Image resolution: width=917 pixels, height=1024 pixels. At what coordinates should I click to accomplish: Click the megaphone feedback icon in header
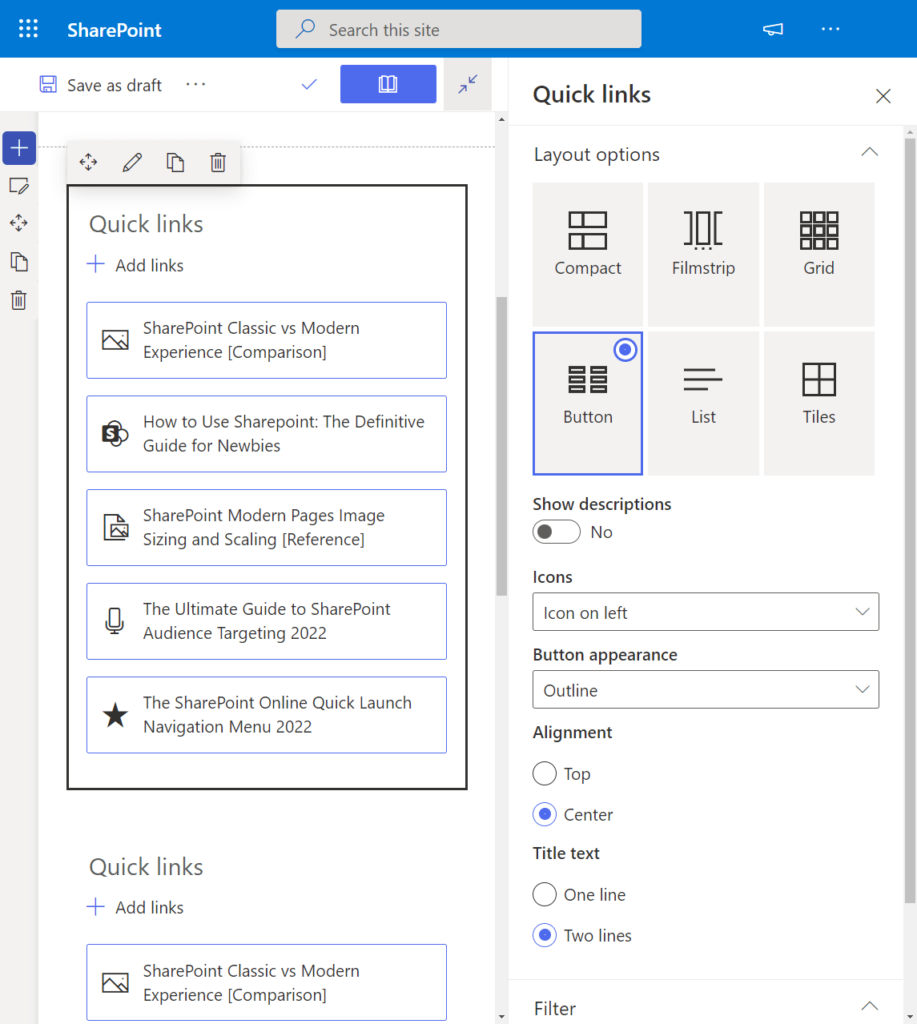773,29
